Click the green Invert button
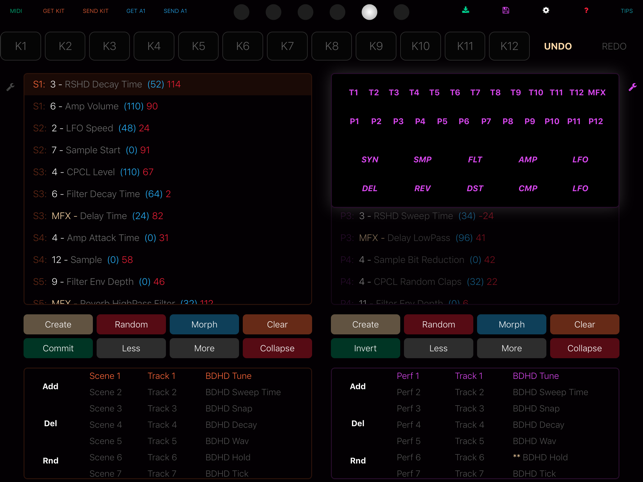Image resolution: width=643 pixels, height=482 pixels. pos(365,348)
